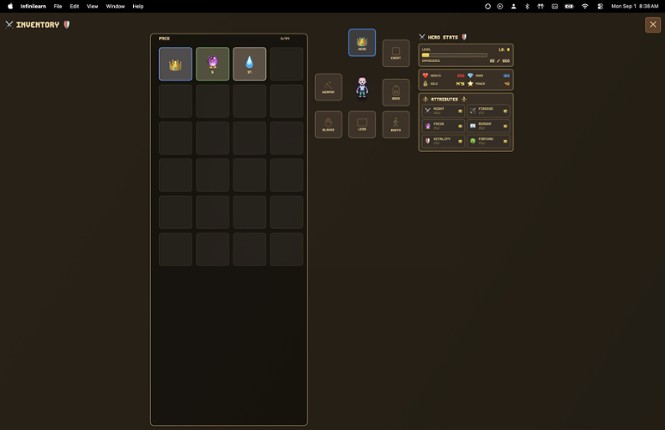Open the Help menu
This screenshot has width=665, height=430.
click(138, 6)
